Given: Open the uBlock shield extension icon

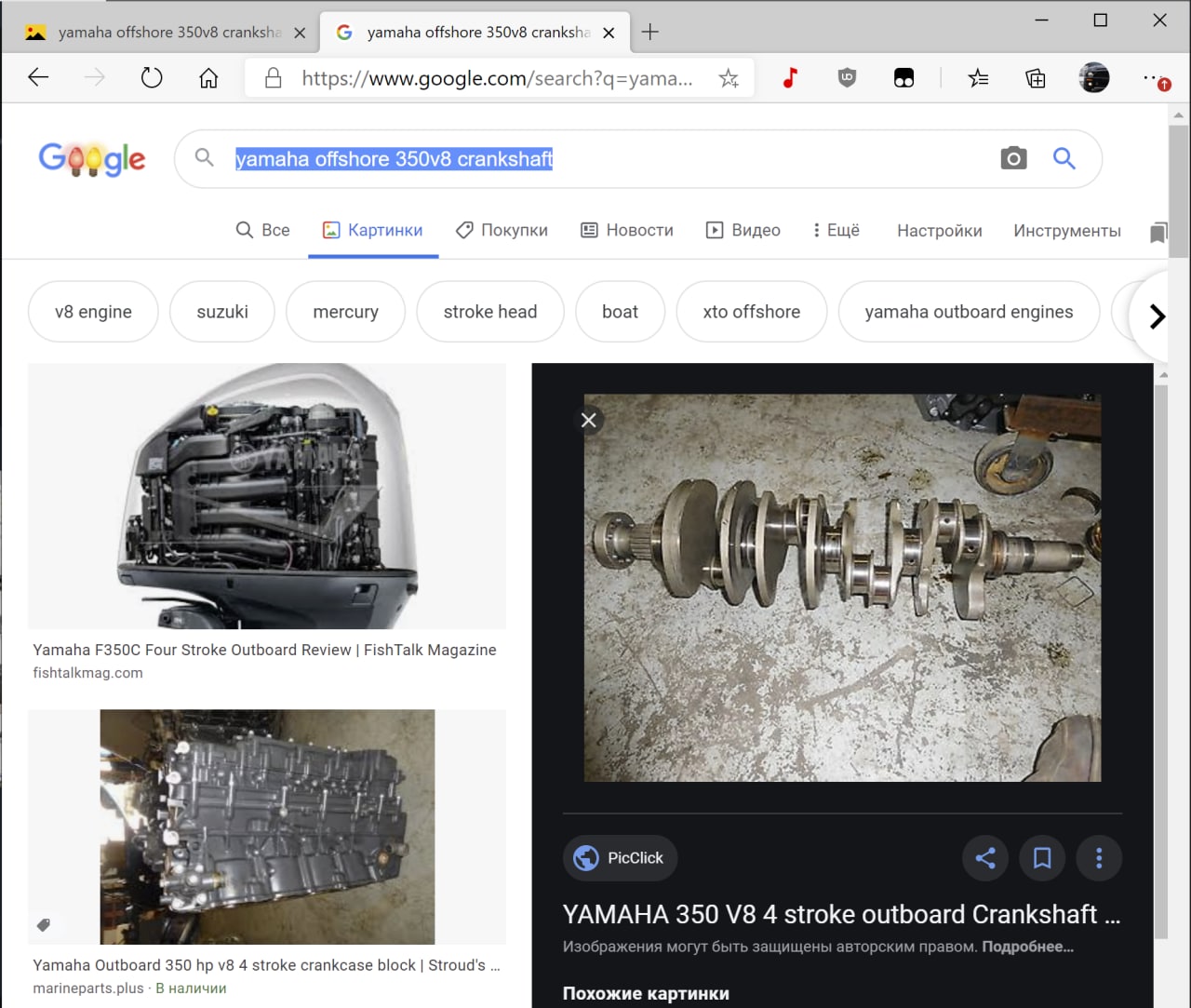Looking at the screenshot, I should click(847, 78).
